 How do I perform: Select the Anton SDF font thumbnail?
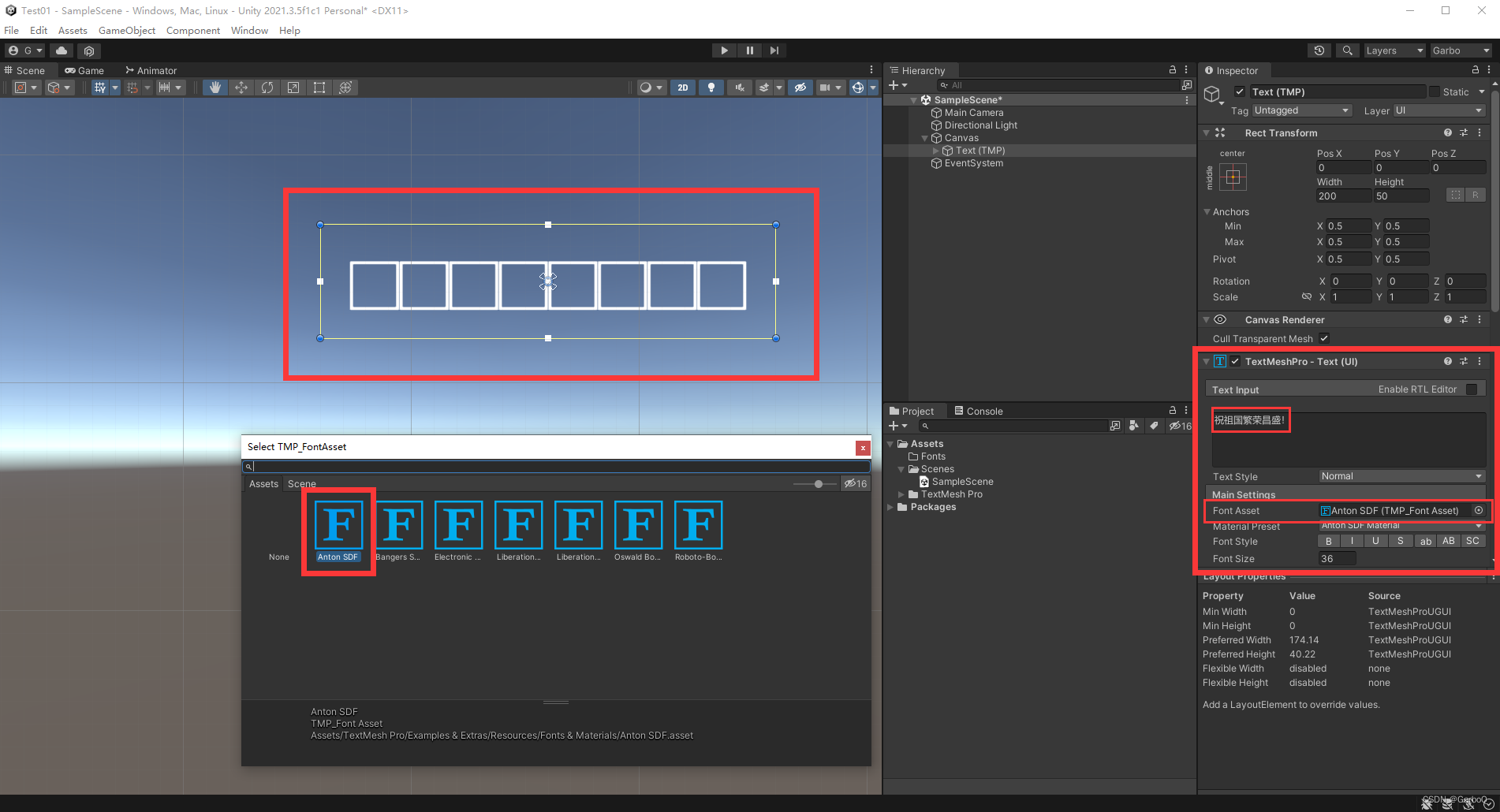(338, 523)
